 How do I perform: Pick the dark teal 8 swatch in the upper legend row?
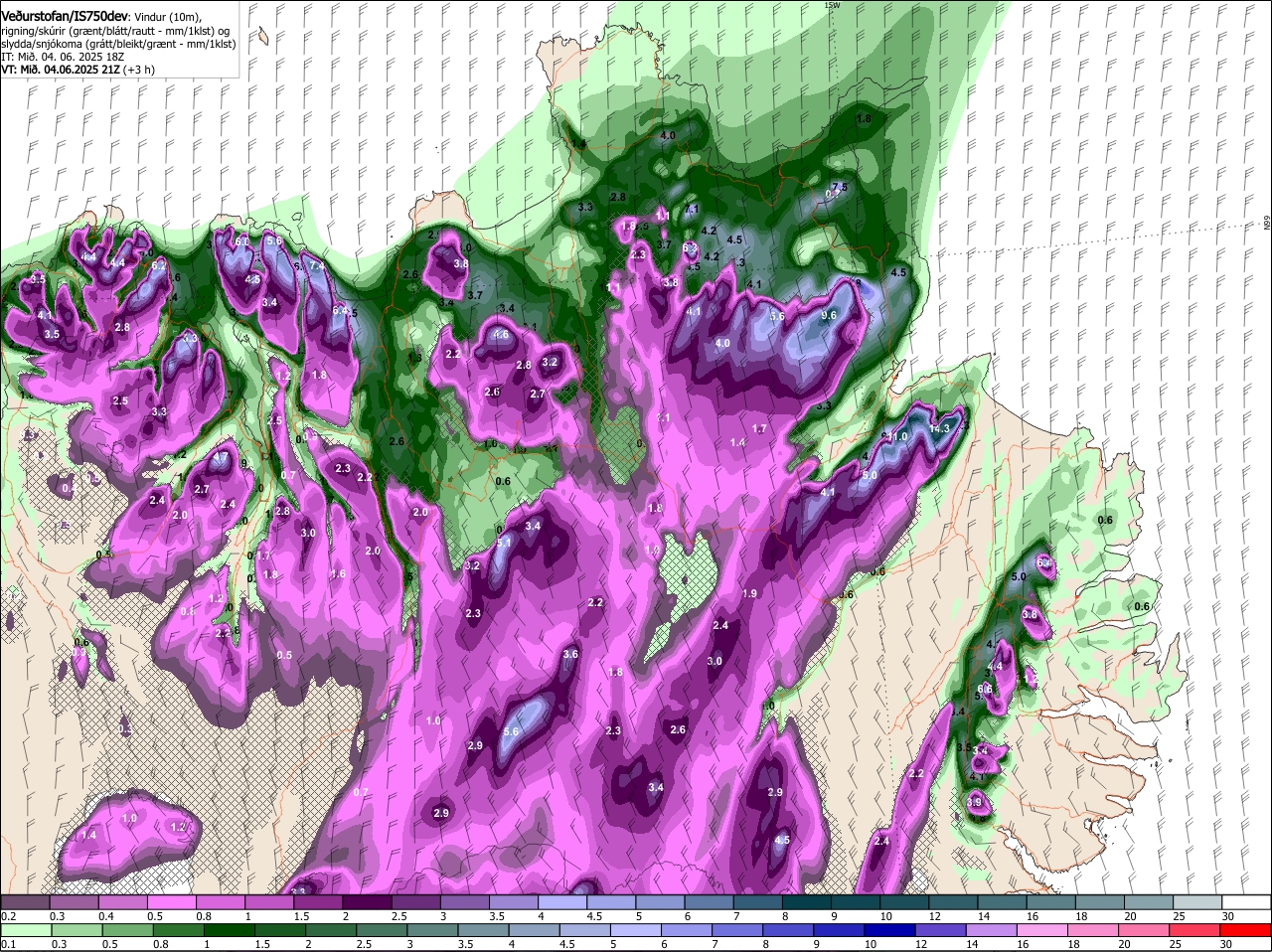807,902
